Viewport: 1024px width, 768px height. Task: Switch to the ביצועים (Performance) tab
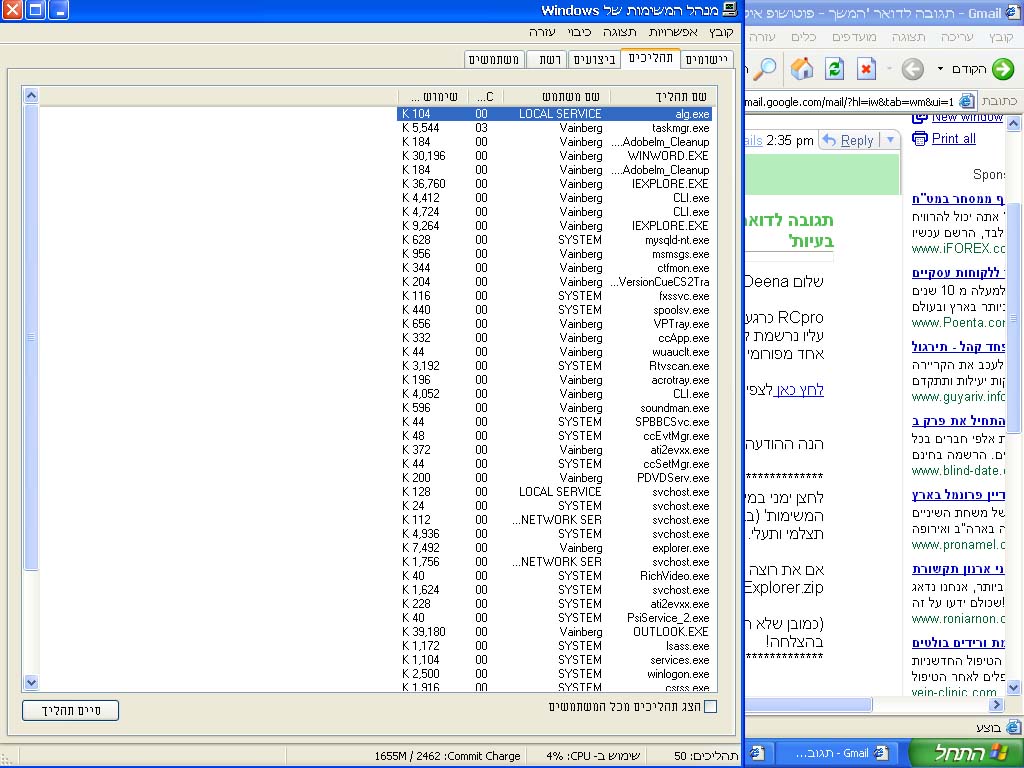tap(594, 60)
